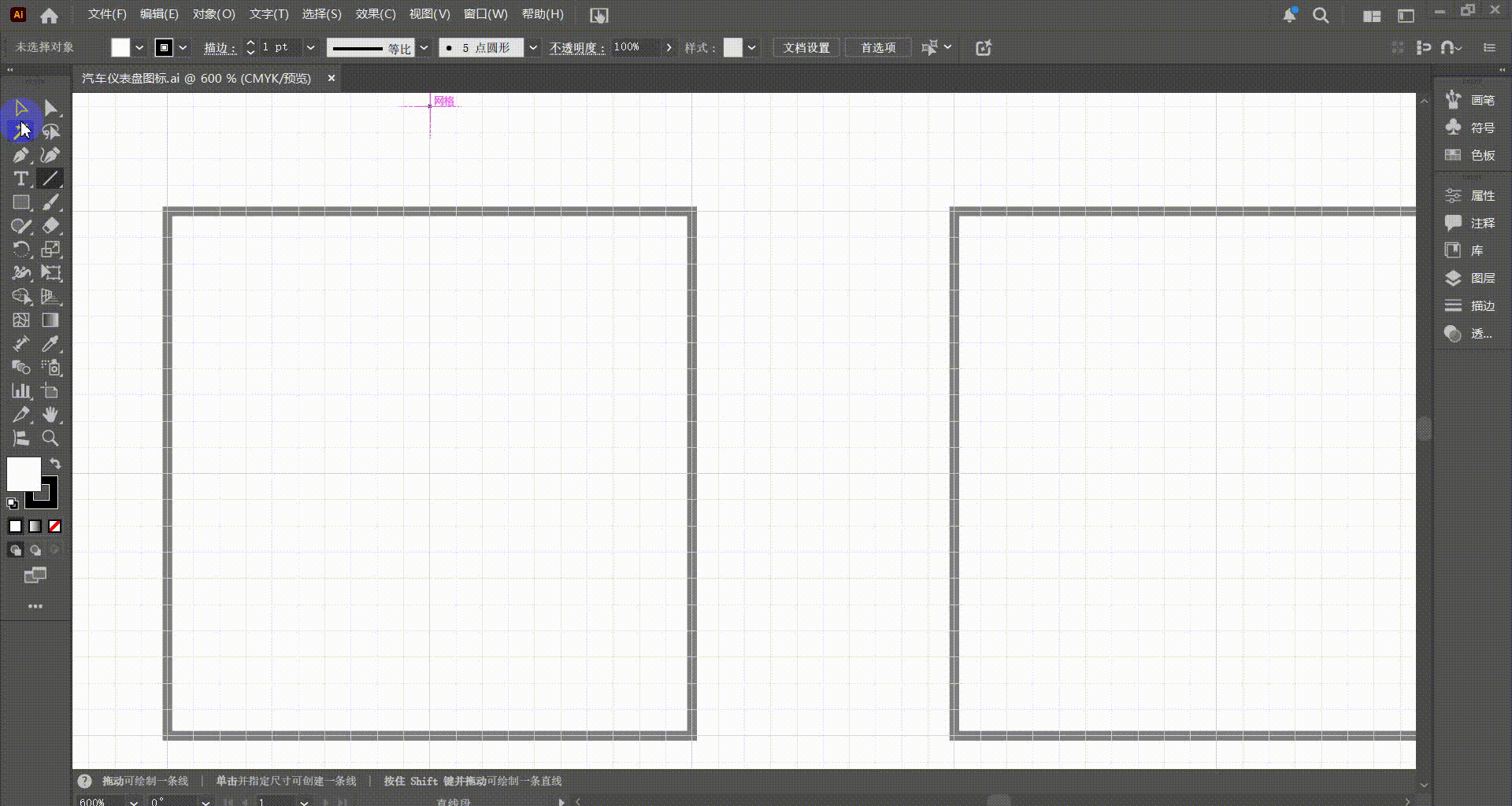
Task: Enable Draw Behind mode
Action: pyautogui.click(x=35, y=550)
